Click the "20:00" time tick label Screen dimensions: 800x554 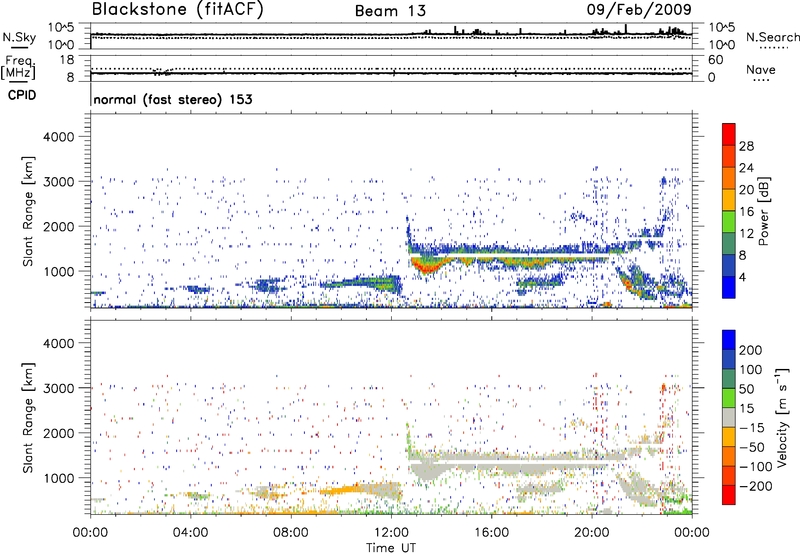pyautogui.click(x=591, y=533)
